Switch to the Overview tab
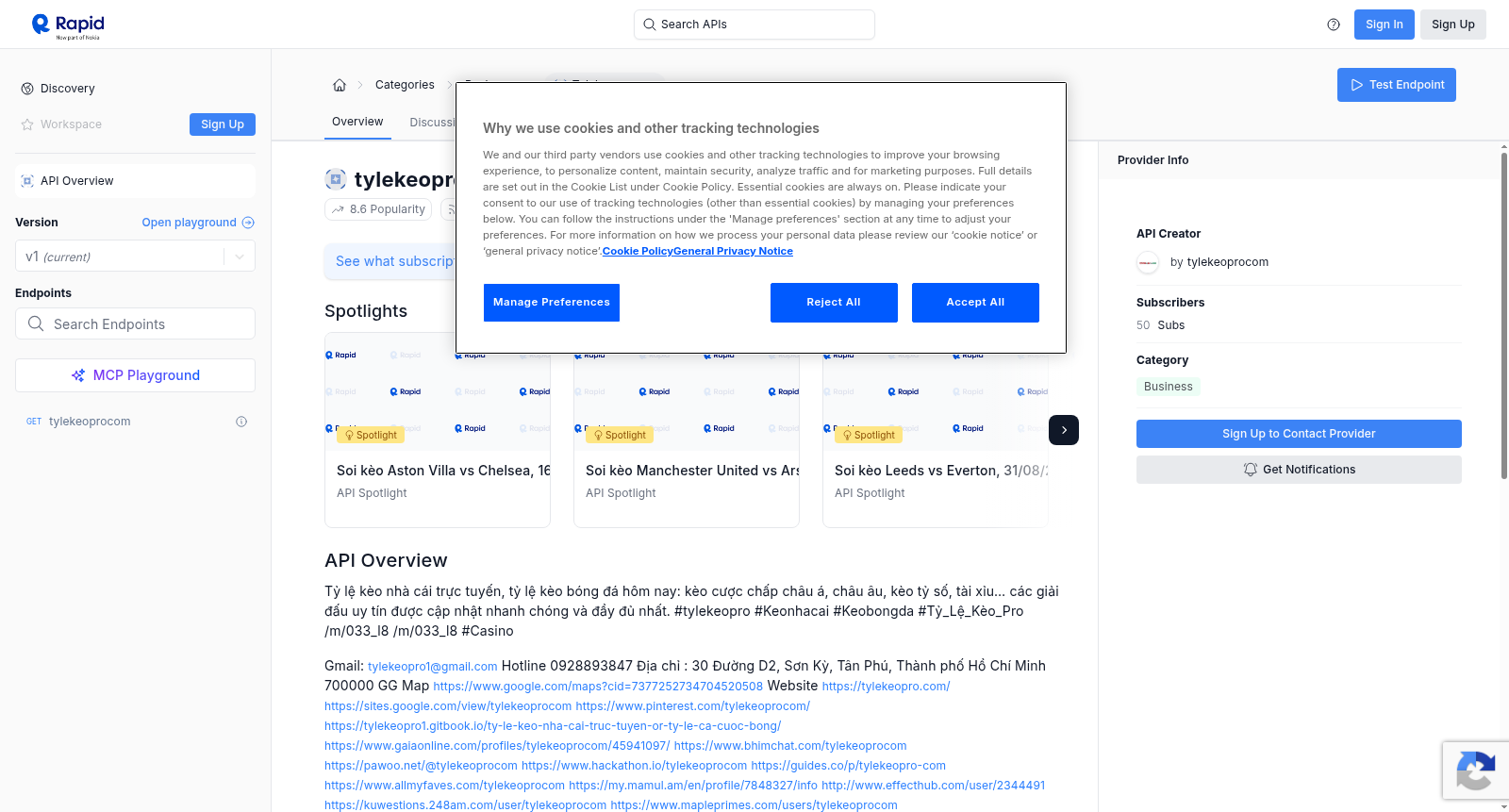 [x=357, y=123]
